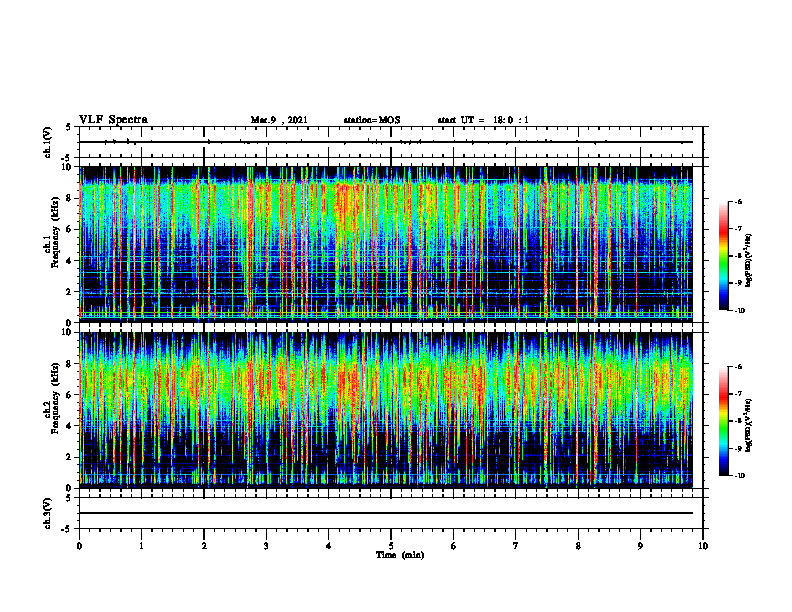Click the "6" frequency tick of ch.2 spectrogram
This screenshot has height=612, width=792.
[70, 395]
